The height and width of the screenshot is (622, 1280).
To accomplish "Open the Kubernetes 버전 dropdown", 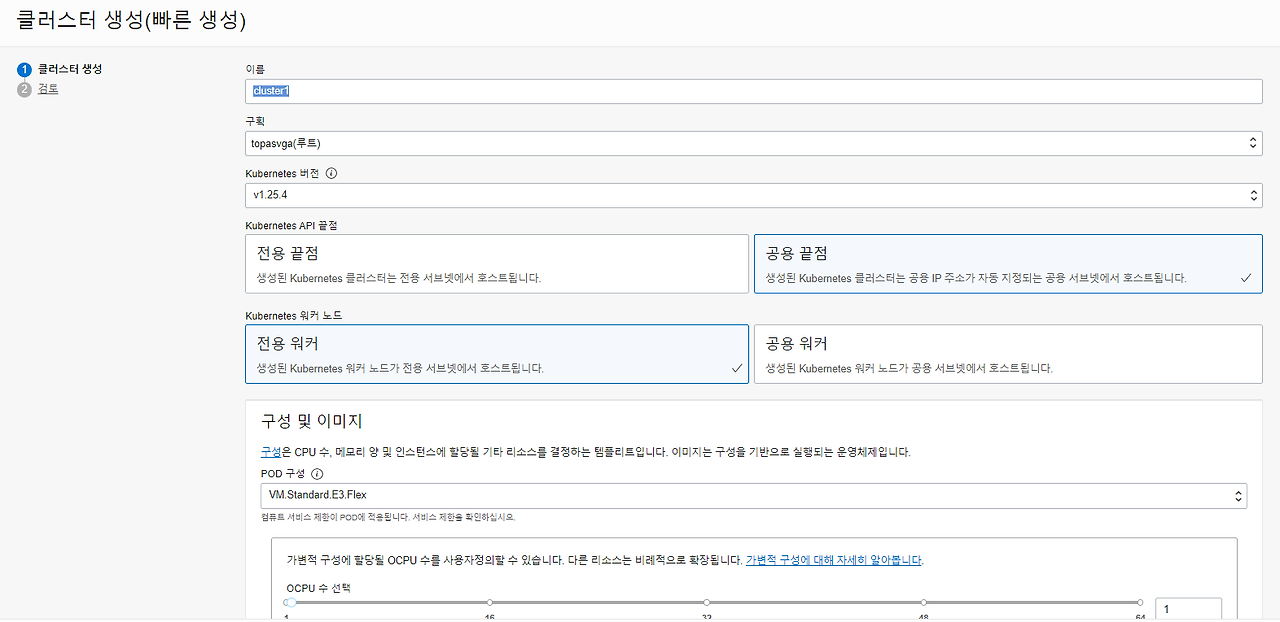I will pos(753,195).
